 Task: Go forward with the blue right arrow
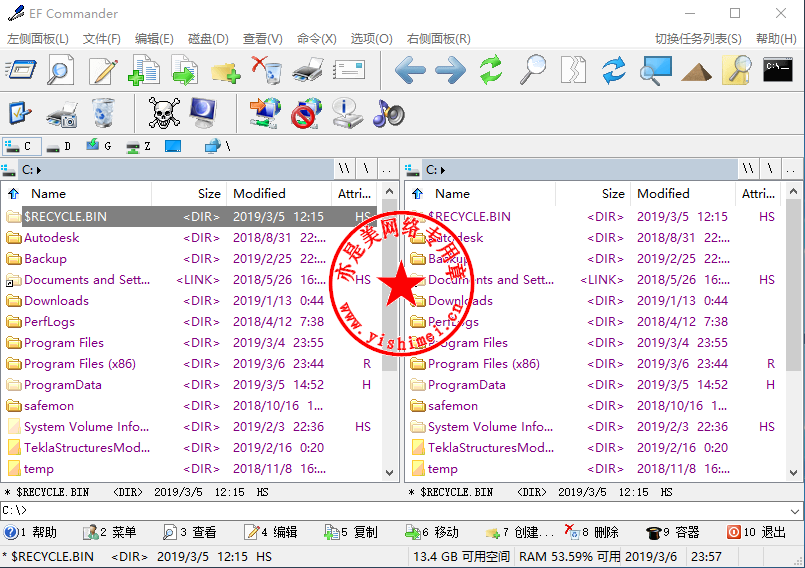coord(450,70)
